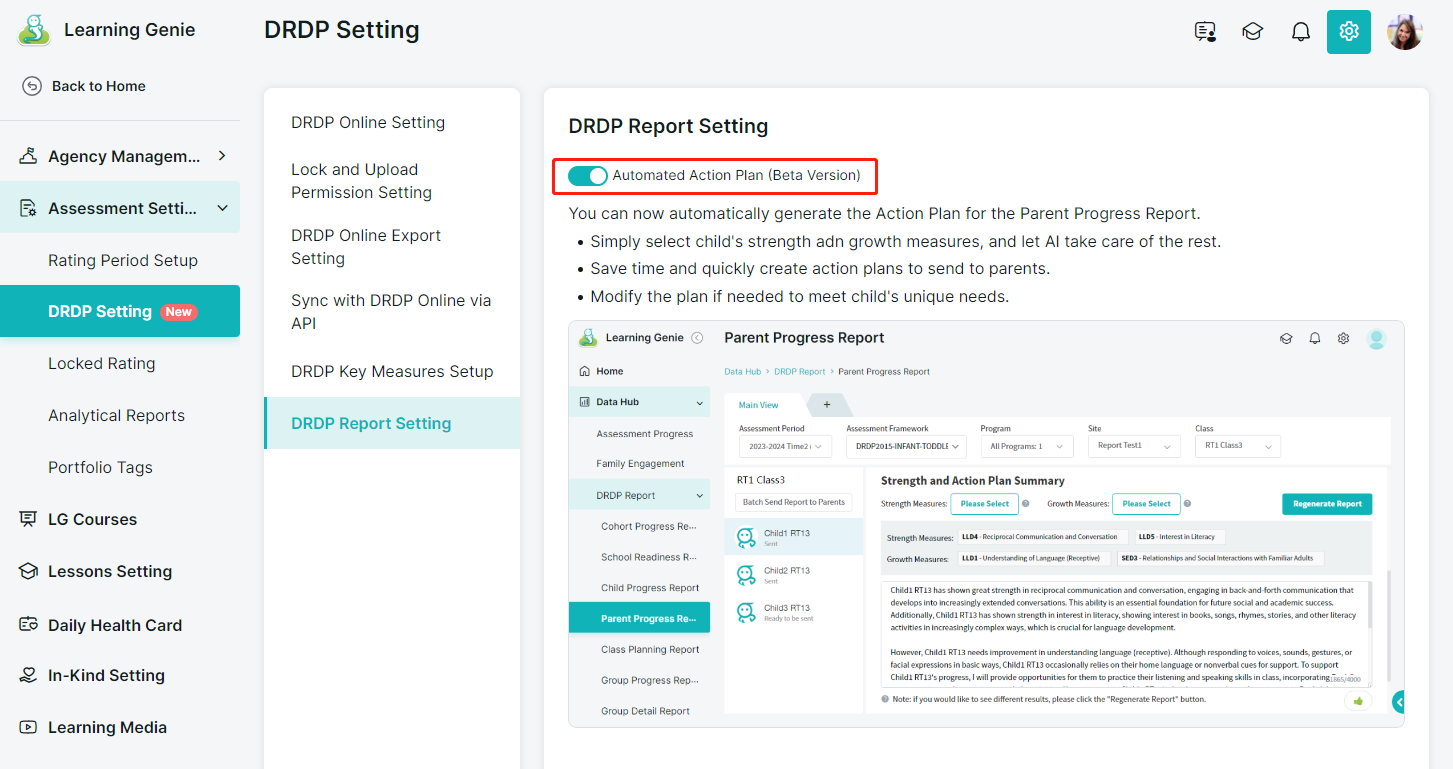The width and height of the screenshot is (1453, 769).
Task: Click the Parent Progress Report preview image
Action: (985, 523)
